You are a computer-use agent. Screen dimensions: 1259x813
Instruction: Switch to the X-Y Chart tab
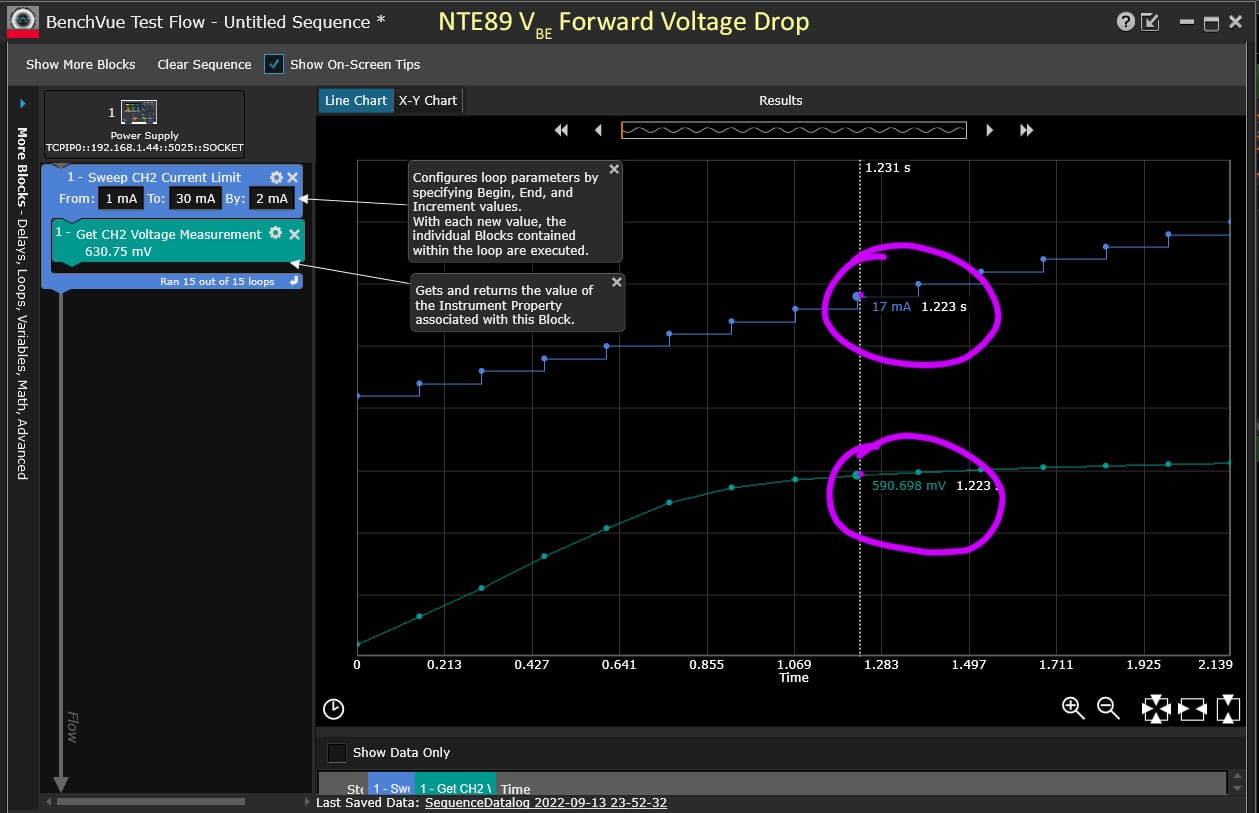click(428, 100)
